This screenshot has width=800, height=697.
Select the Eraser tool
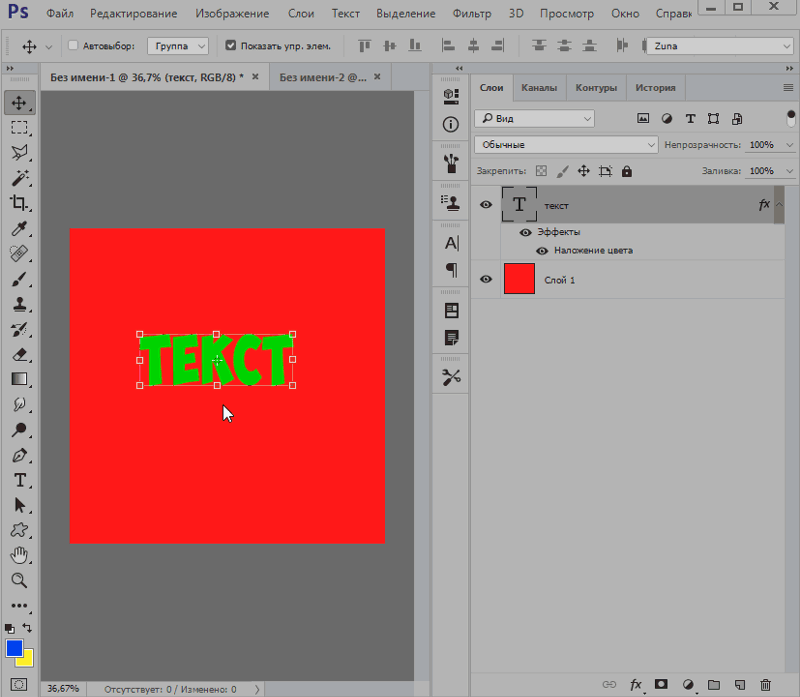coord(19,354)
